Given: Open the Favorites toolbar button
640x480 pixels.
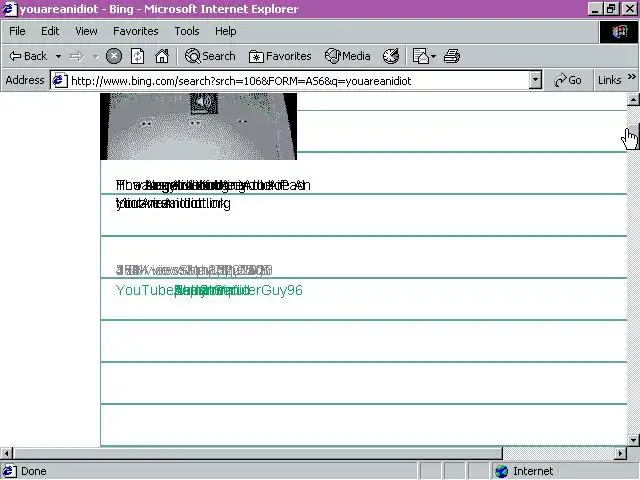Looking at the screenshot, I should (280, 56).
